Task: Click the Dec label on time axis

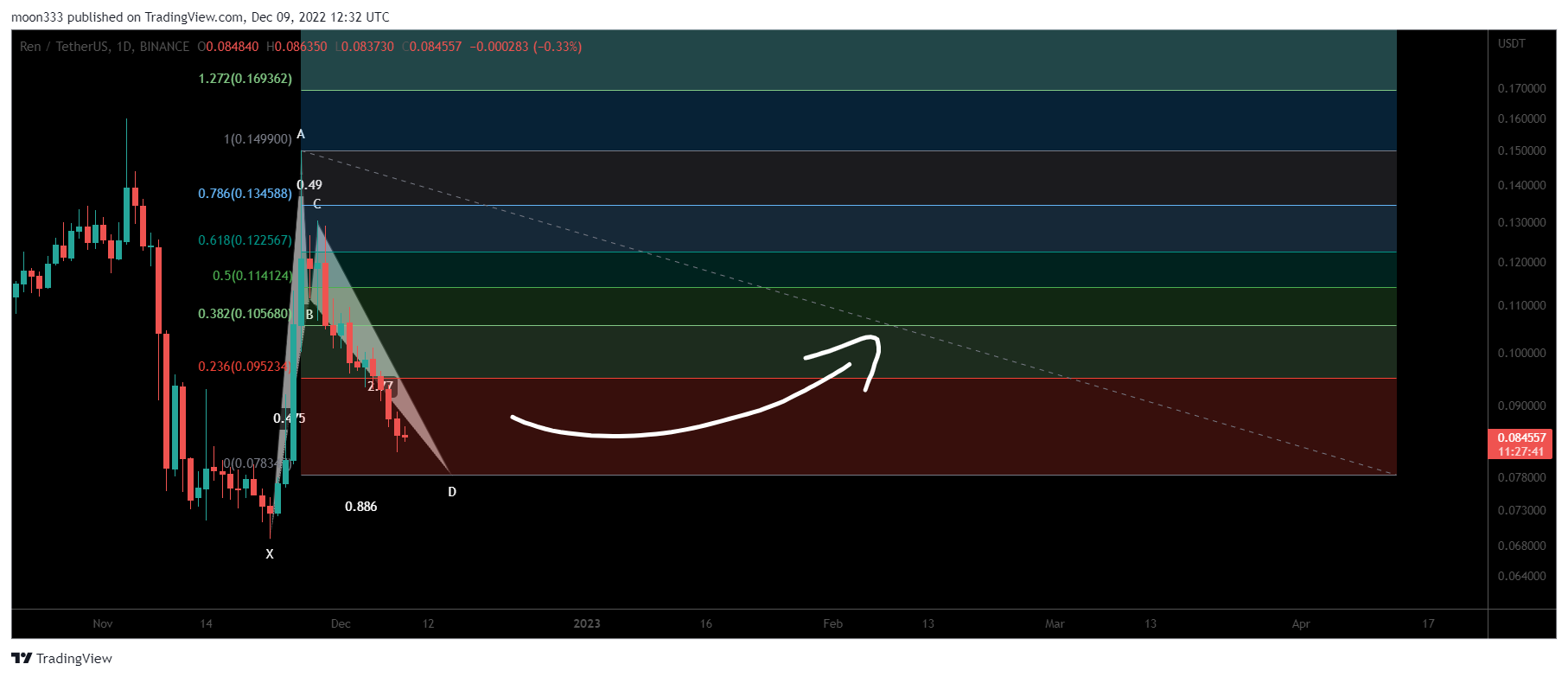Action: pyautogui.click(x=341, y=623)
